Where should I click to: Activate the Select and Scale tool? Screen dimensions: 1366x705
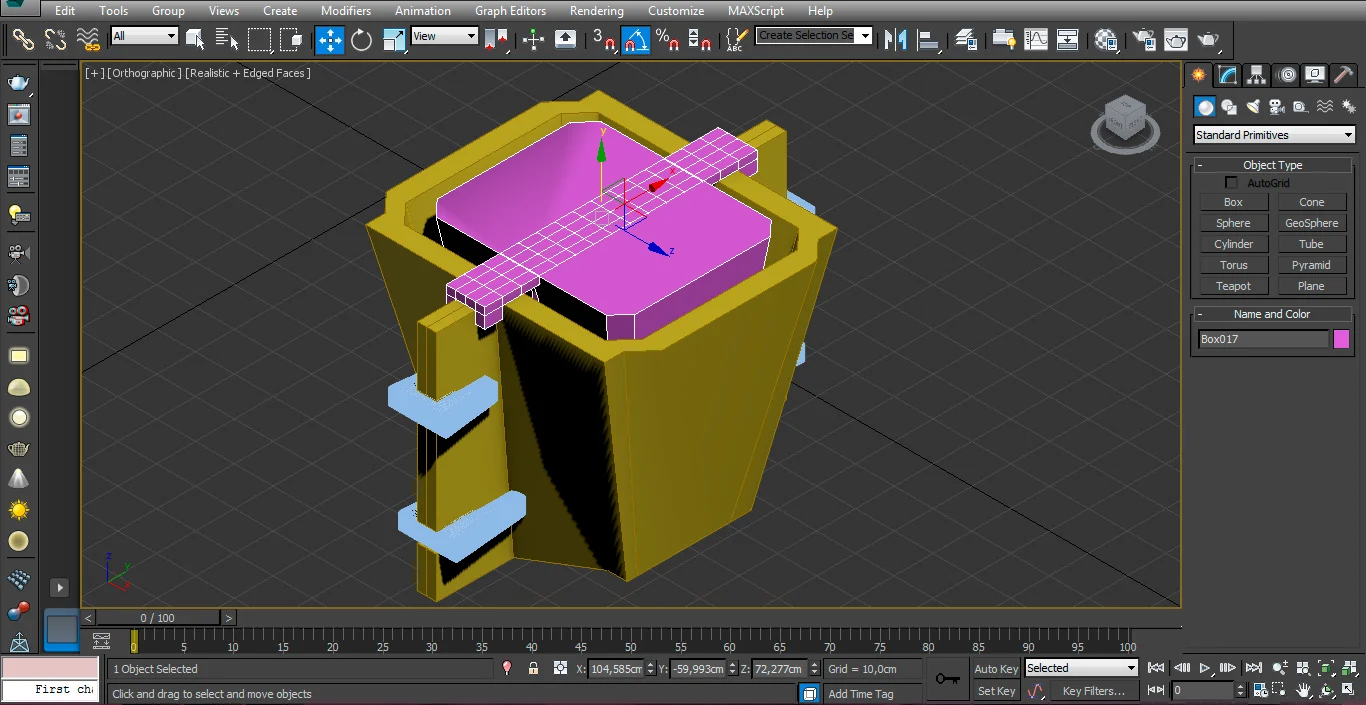click(x=394, y=40)
